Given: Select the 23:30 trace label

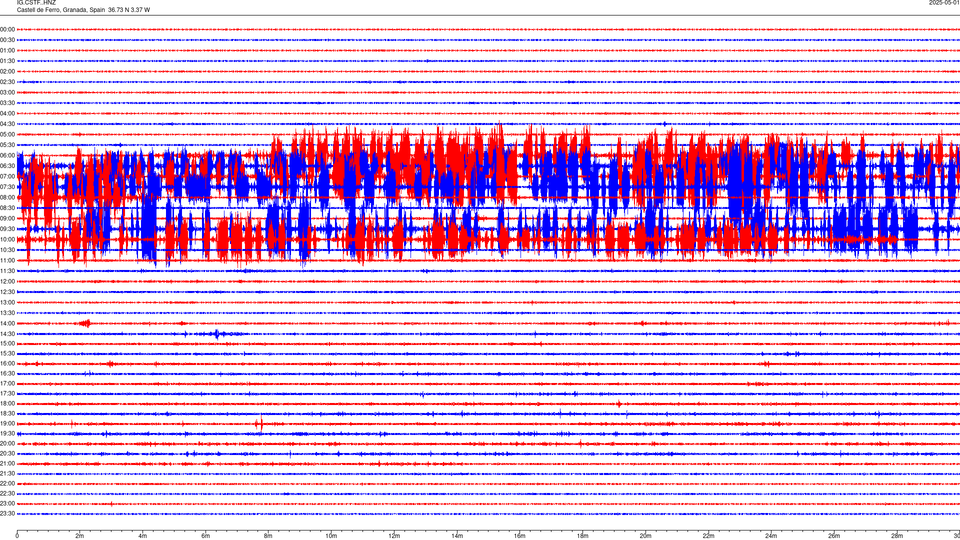Looking at the screenshot, I should tap(7, 514).
